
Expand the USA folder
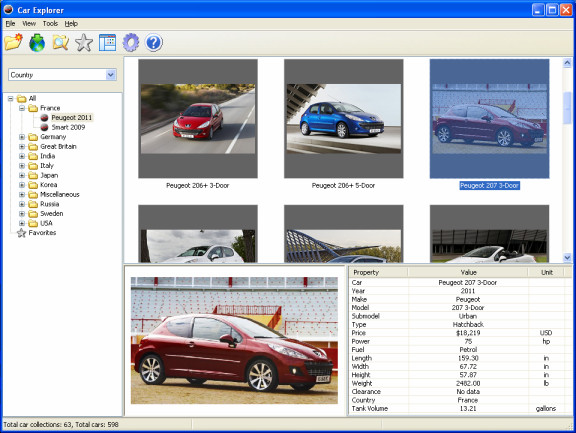tap(22, 223)
